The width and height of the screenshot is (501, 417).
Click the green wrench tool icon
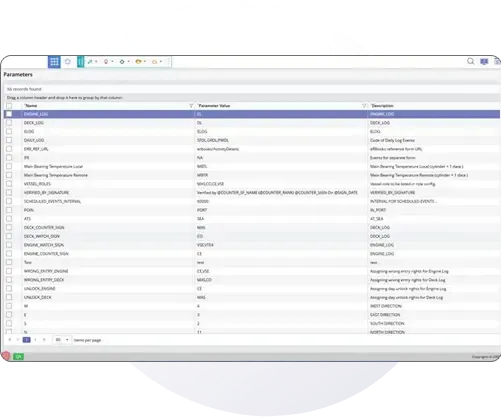coord(90,62)
